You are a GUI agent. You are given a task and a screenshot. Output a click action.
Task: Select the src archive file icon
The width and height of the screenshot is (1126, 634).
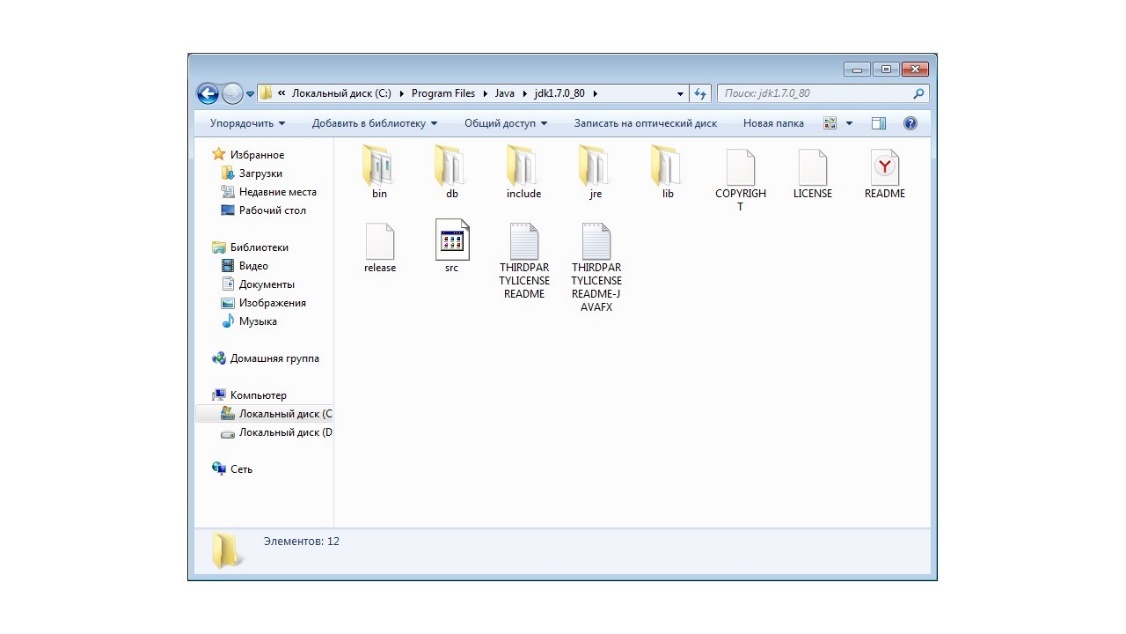[x=451, y=241]
